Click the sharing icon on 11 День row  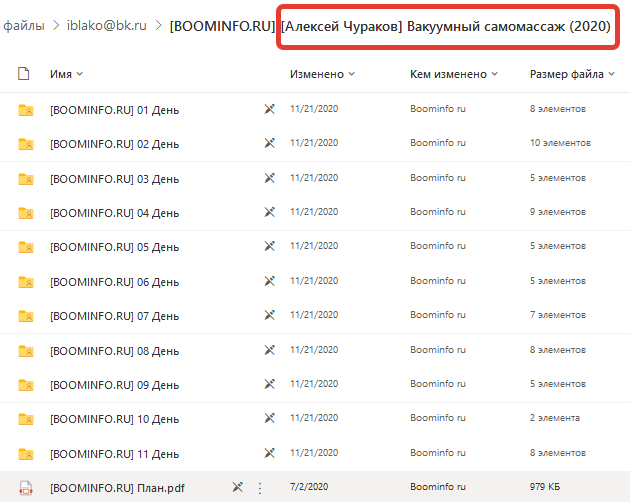pyautogui.click(x=270, y=453)
